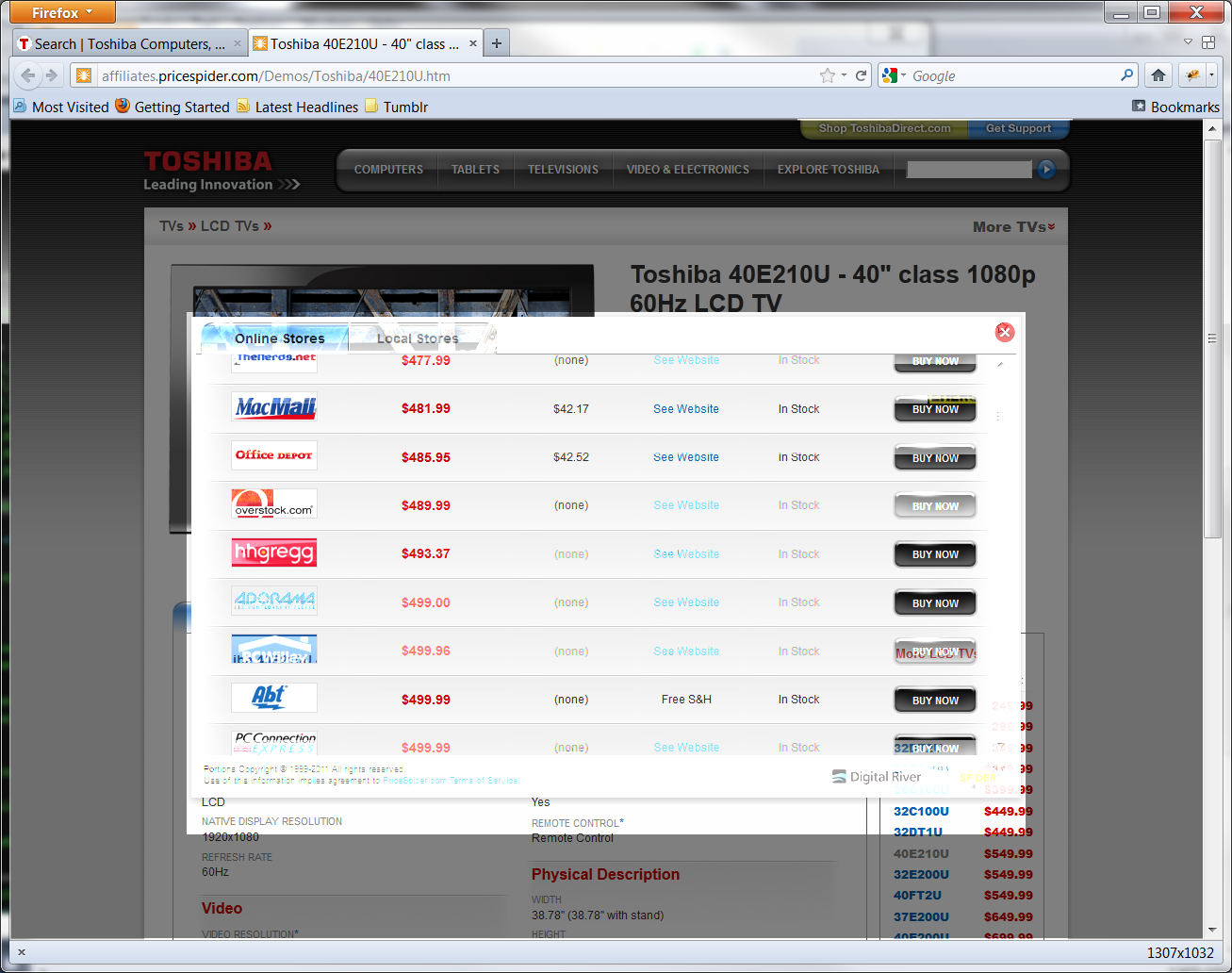Click BUY NOW for MacMall

point(935,409)
